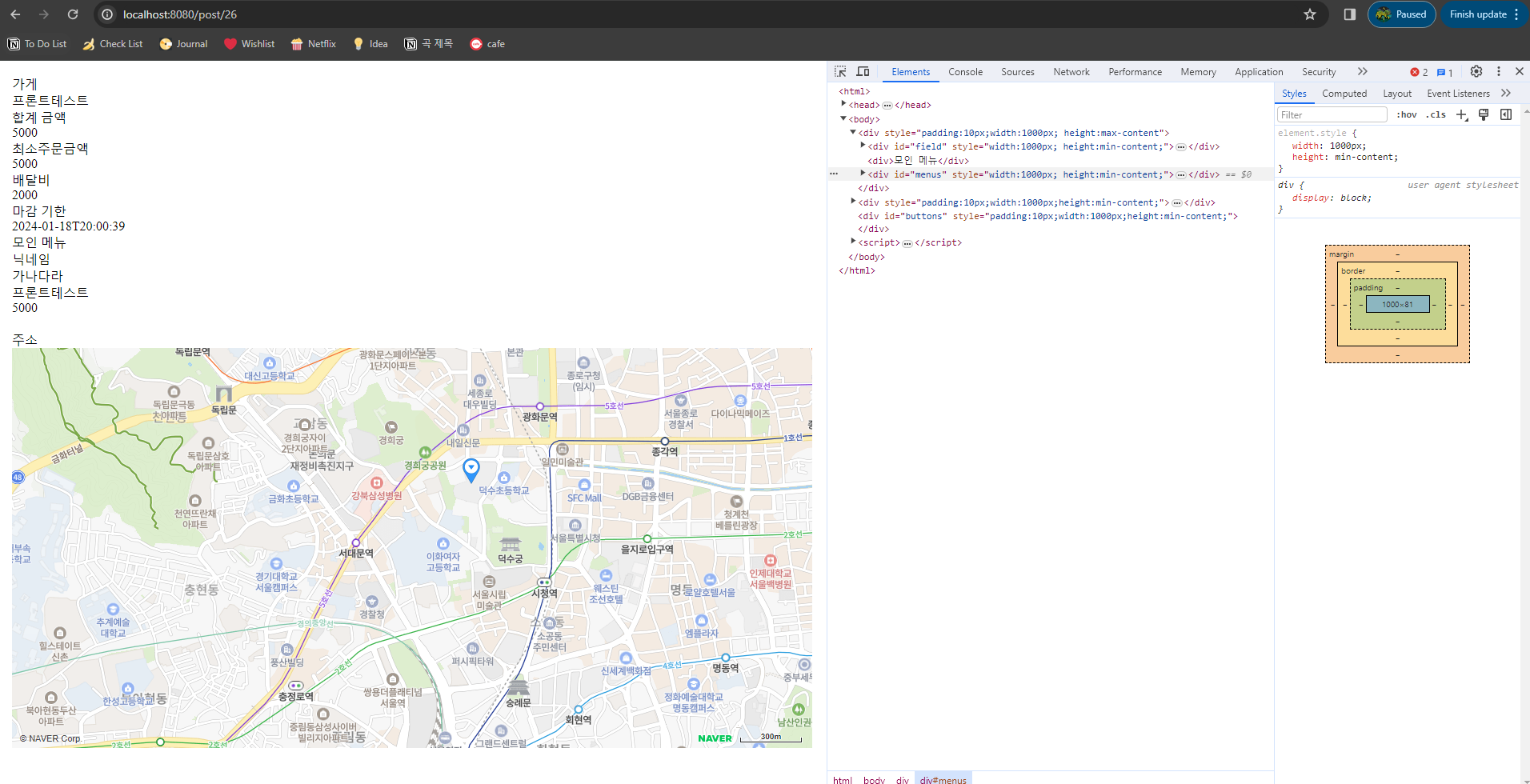Open the menus row three-dot actions
The image size is (1530, 784).
pos(834,174)
